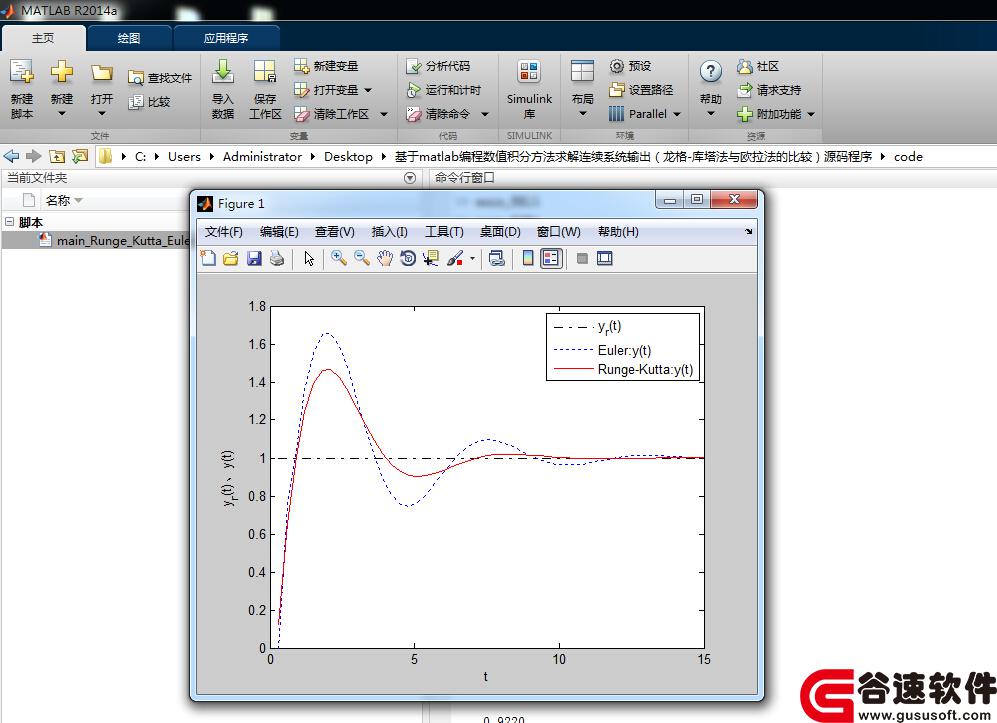Toggle the Pan hand tool in Figure 1
997x723 pixels.
385,258
